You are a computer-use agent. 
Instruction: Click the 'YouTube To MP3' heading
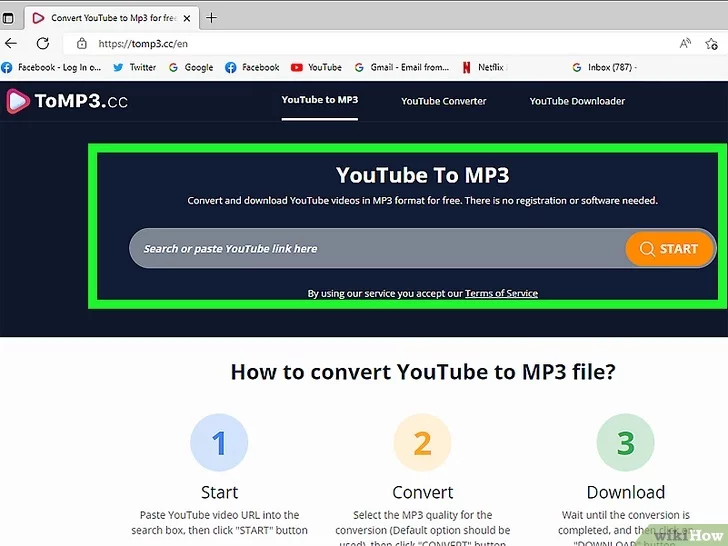(x=422, y=176)
